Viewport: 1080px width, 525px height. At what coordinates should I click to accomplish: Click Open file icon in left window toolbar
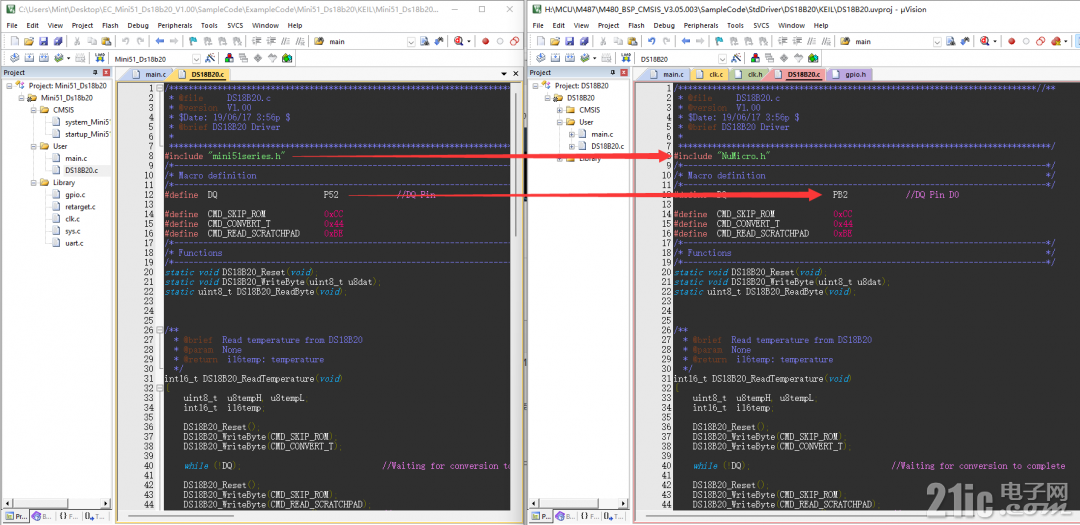pyautogui.click(x=29, y=41)
